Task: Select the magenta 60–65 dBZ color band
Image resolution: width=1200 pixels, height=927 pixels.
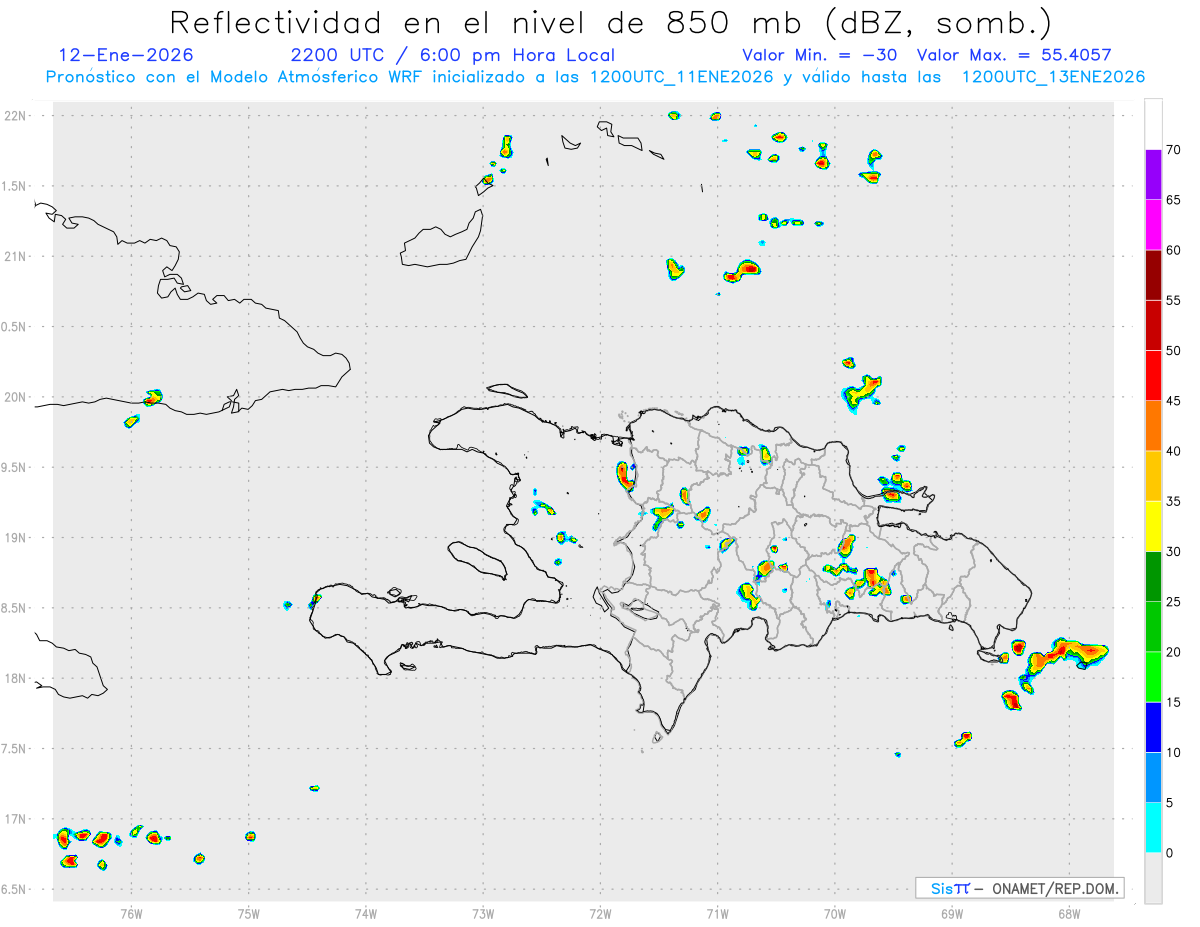Action: 1153,225
